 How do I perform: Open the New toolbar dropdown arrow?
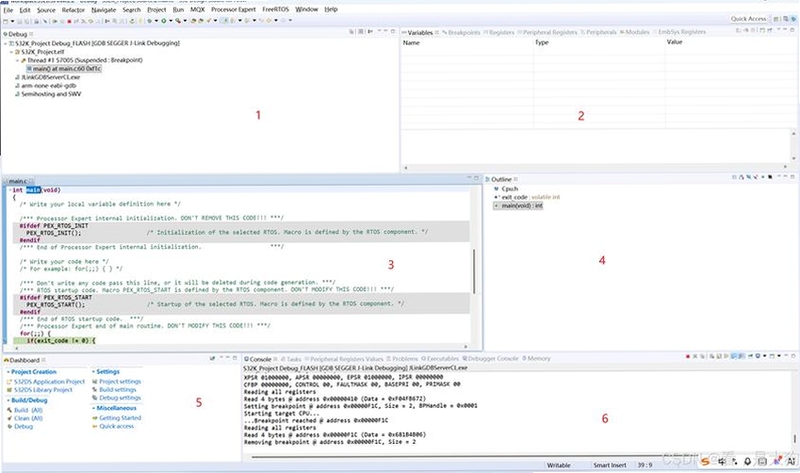13,21
